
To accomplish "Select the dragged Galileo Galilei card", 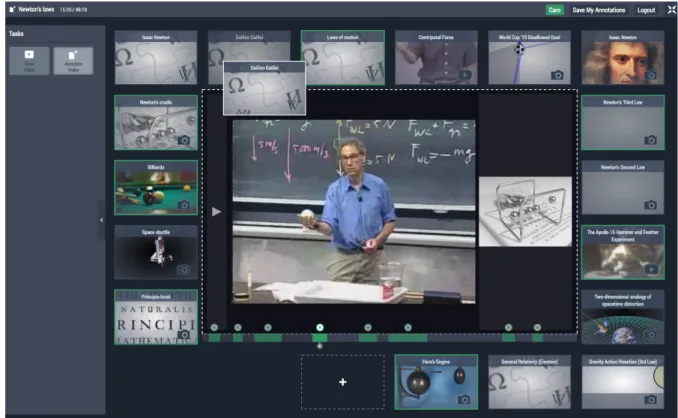I will (264, 88).
